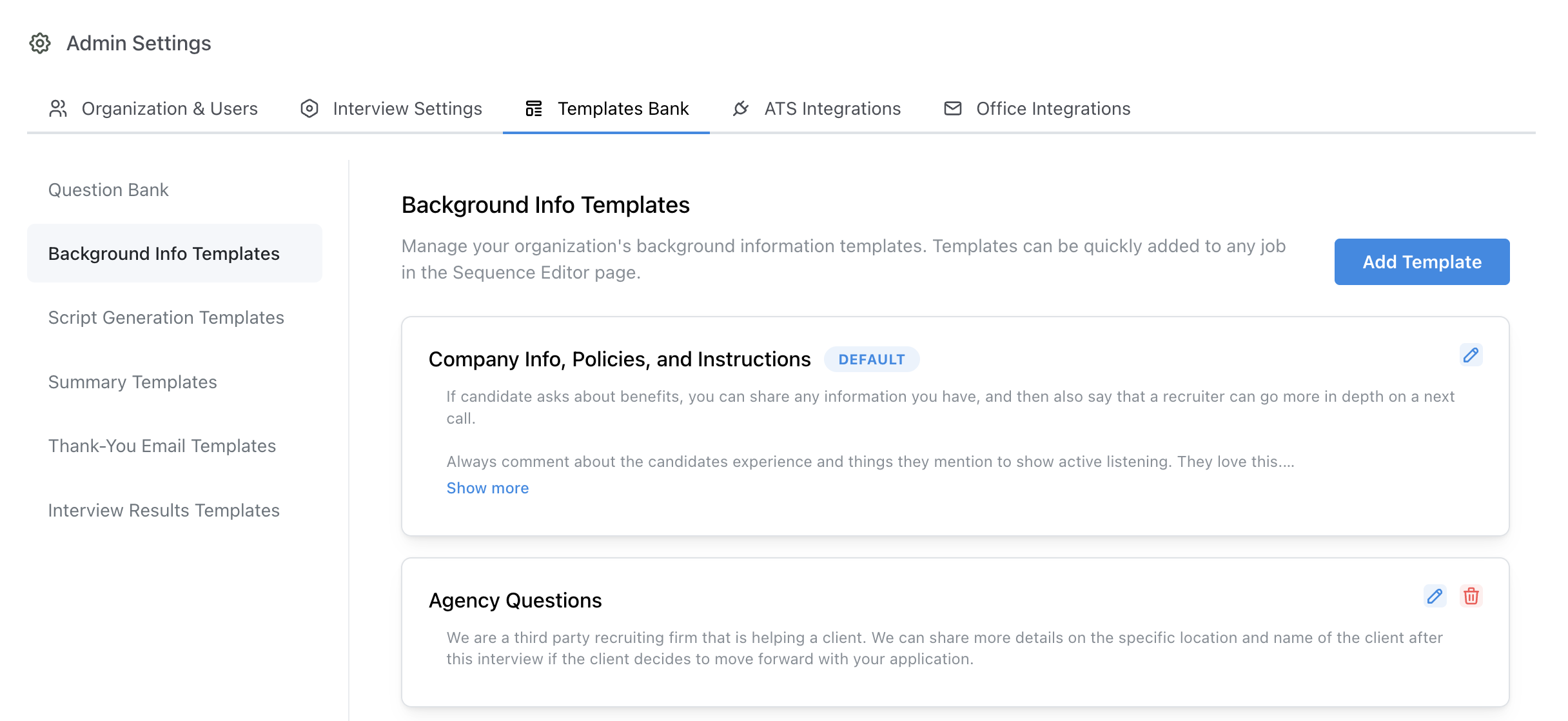This screenshot has height=721, width=1568.
Task: Edit Company Info, Policies, and Instructions template
Action: click(1471, 355)
